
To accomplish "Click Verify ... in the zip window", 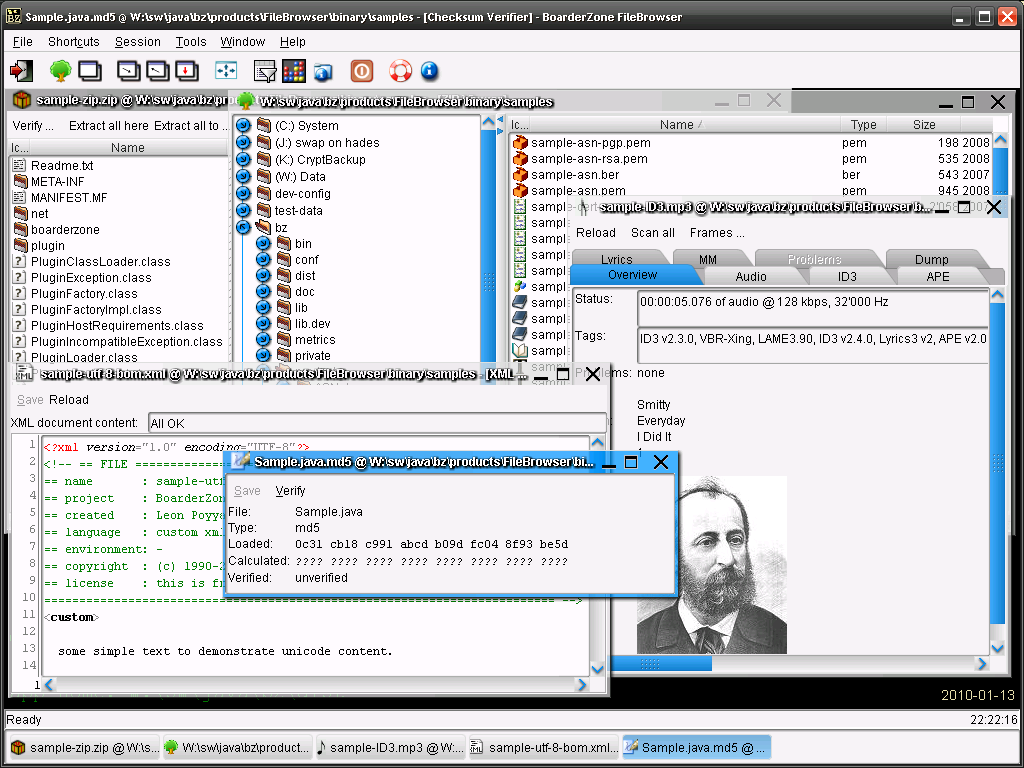I will pos(33,125).
